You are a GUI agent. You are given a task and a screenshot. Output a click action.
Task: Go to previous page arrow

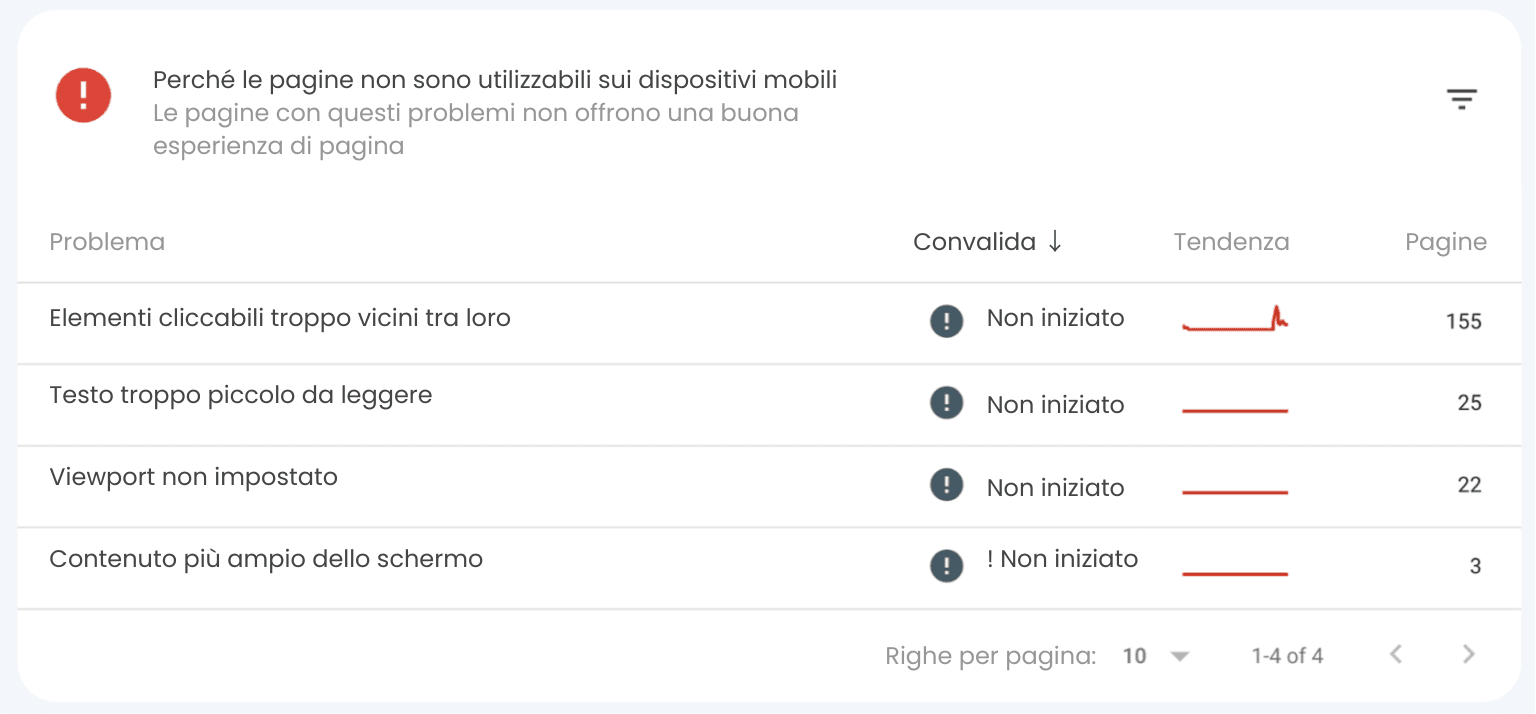(x=1397, y=655)
